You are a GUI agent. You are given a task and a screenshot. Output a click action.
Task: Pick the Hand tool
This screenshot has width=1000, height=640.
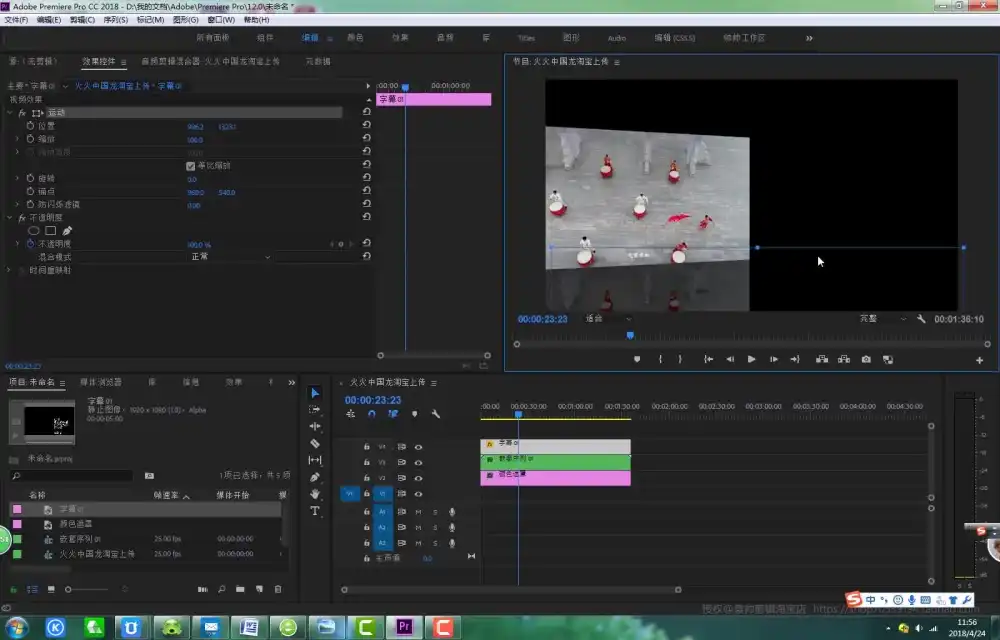315,494
